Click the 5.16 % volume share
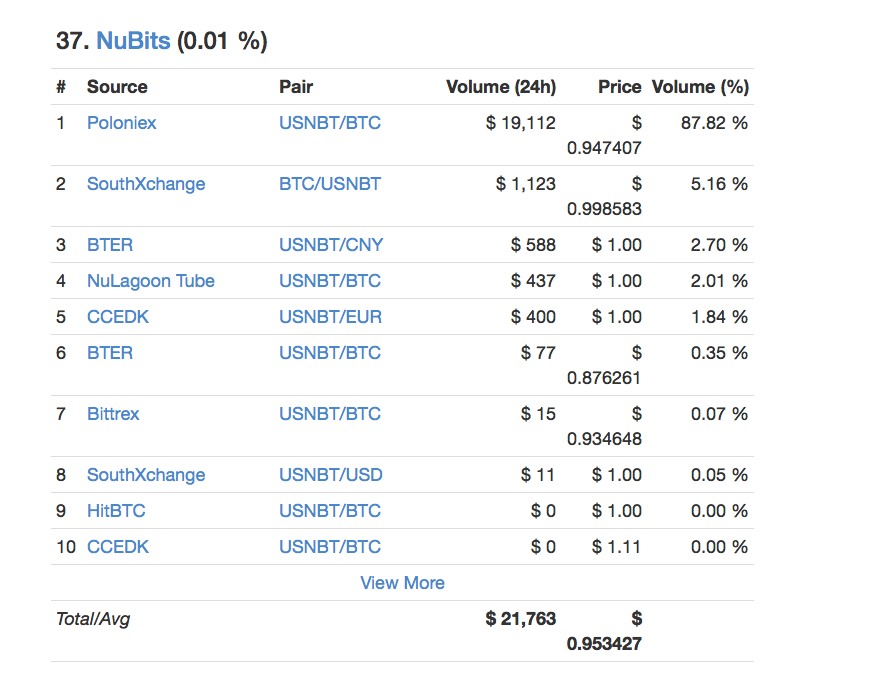Viewport: 880px width, 673px height. click(719, 184)
